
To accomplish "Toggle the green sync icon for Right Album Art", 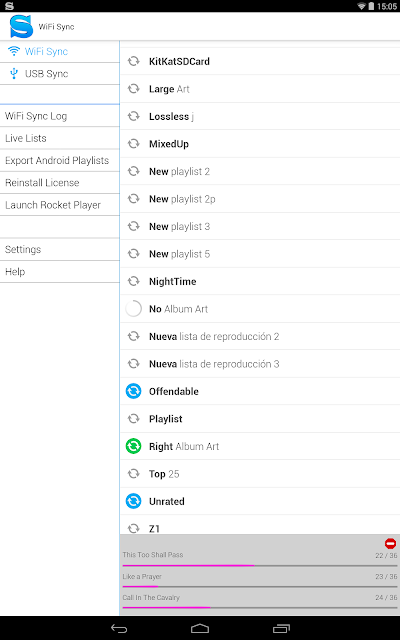I will tap(133, 447).
